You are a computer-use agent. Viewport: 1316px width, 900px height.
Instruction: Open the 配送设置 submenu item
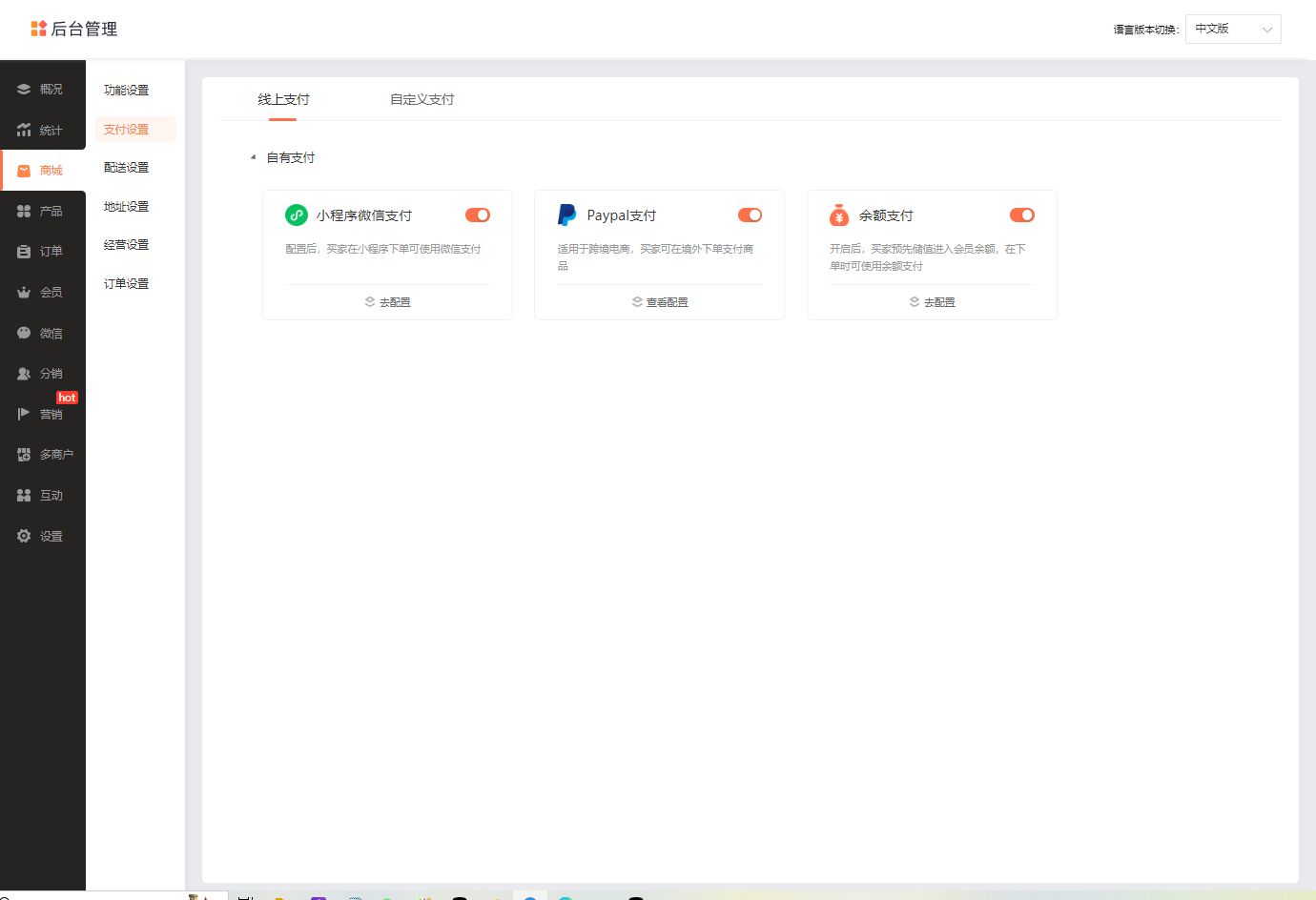coord(126,168)
